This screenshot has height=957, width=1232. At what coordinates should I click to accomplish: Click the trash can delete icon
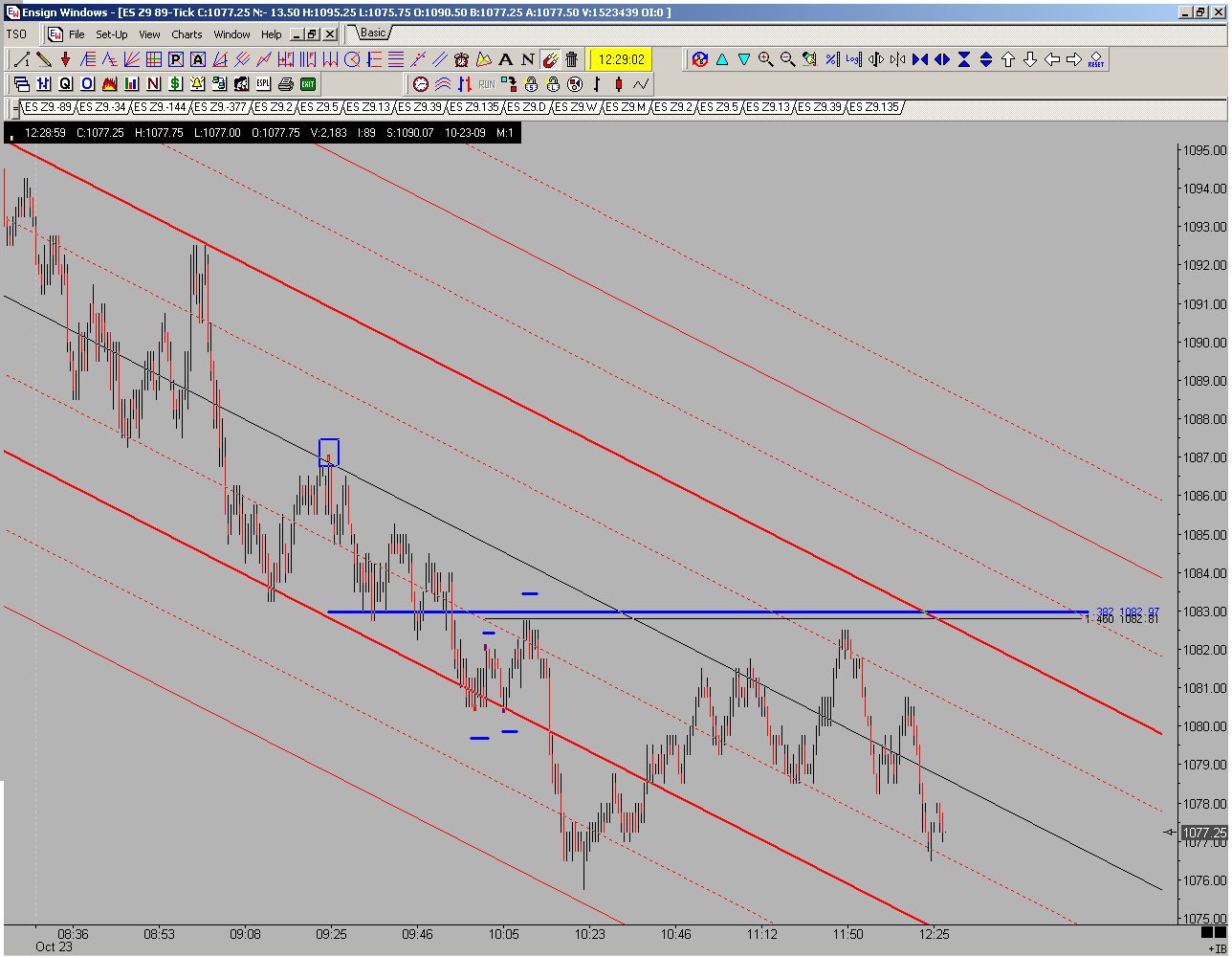572,59
